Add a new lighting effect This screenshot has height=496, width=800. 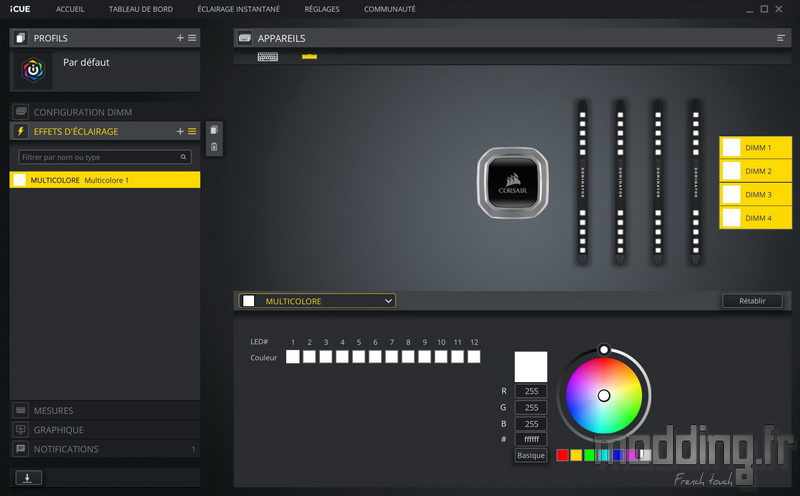click(180, 131)
